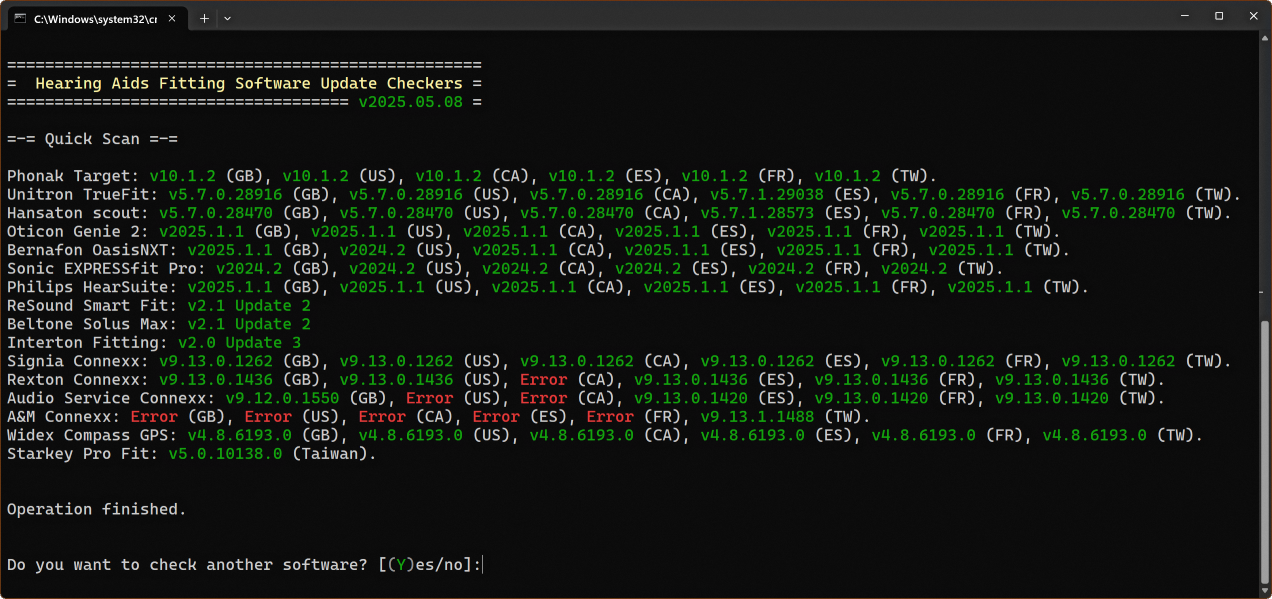Click the "Signia Connexx:" label
This screenshot has width=1272, height=599.
pyautogui.click(x=78, y=361)
